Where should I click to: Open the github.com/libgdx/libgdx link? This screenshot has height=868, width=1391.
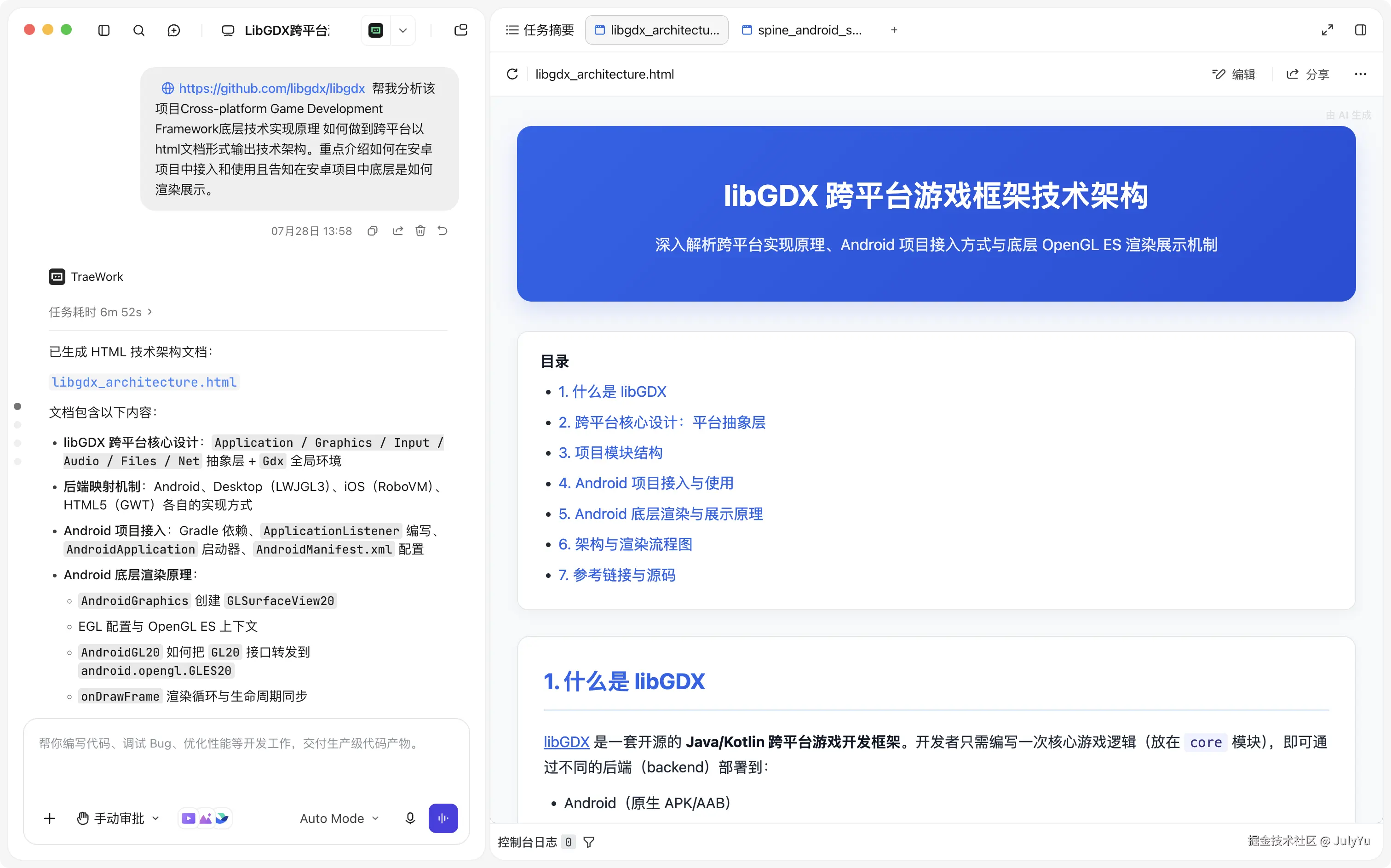272,88
